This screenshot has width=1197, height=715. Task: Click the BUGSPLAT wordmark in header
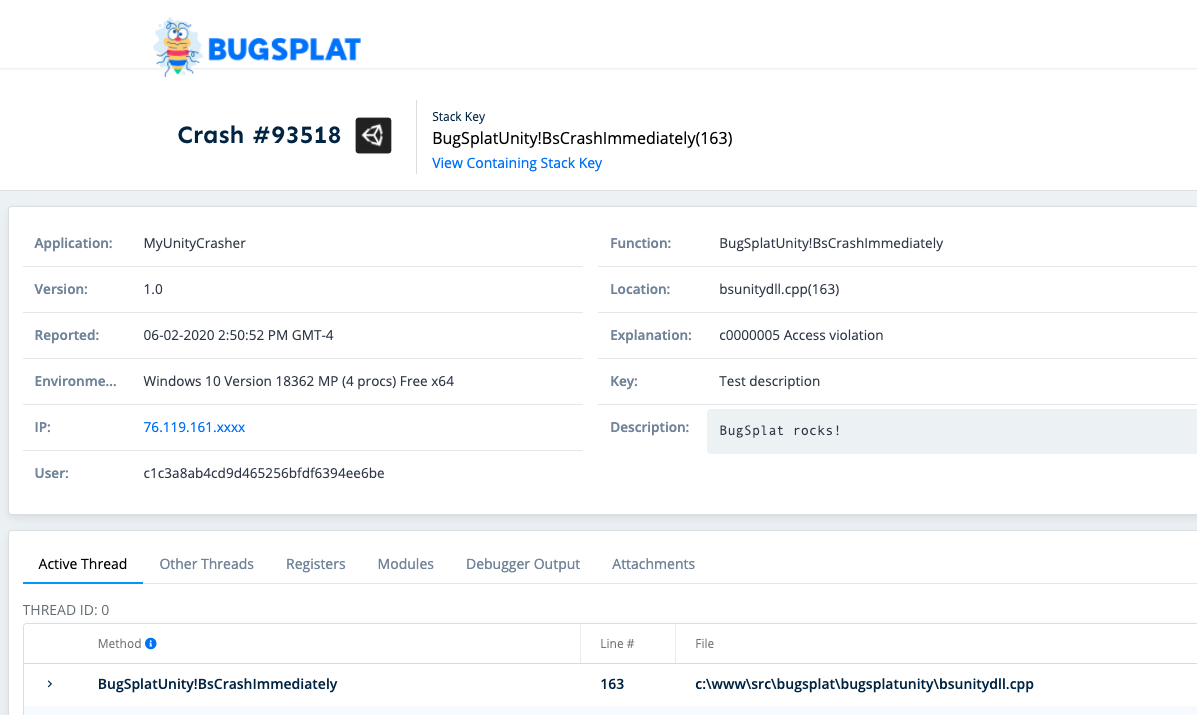(284, 50)
